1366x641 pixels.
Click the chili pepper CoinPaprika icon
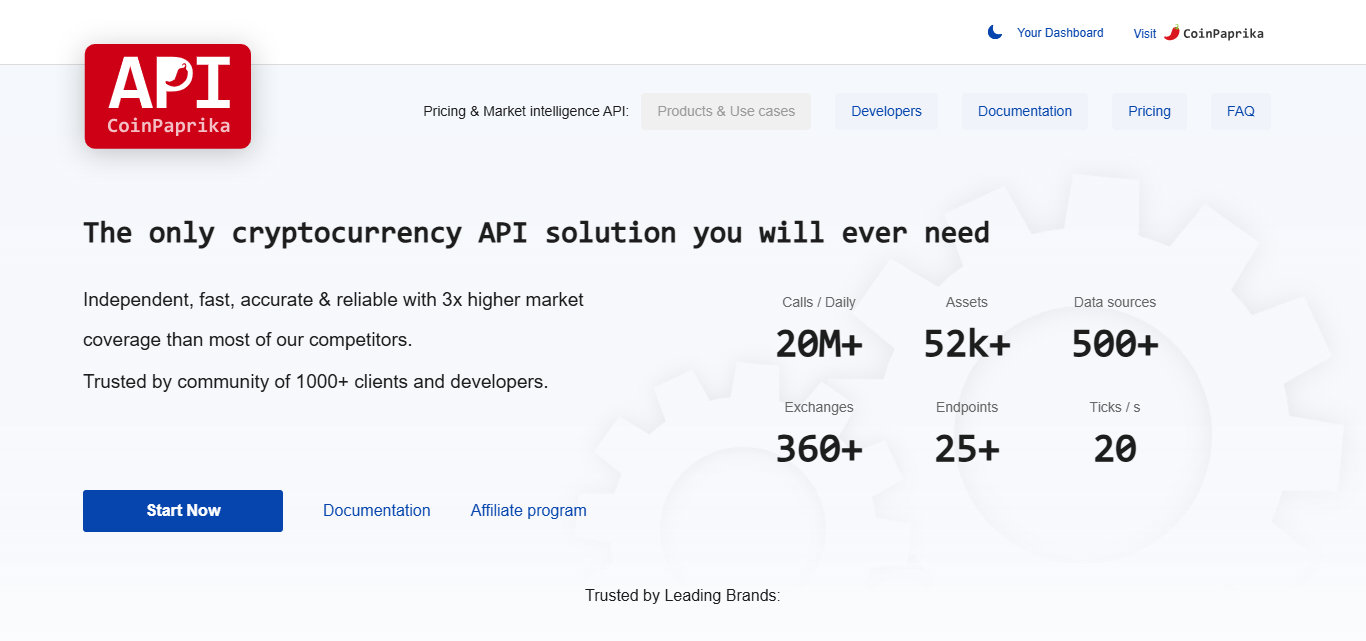click(1171, 33)
